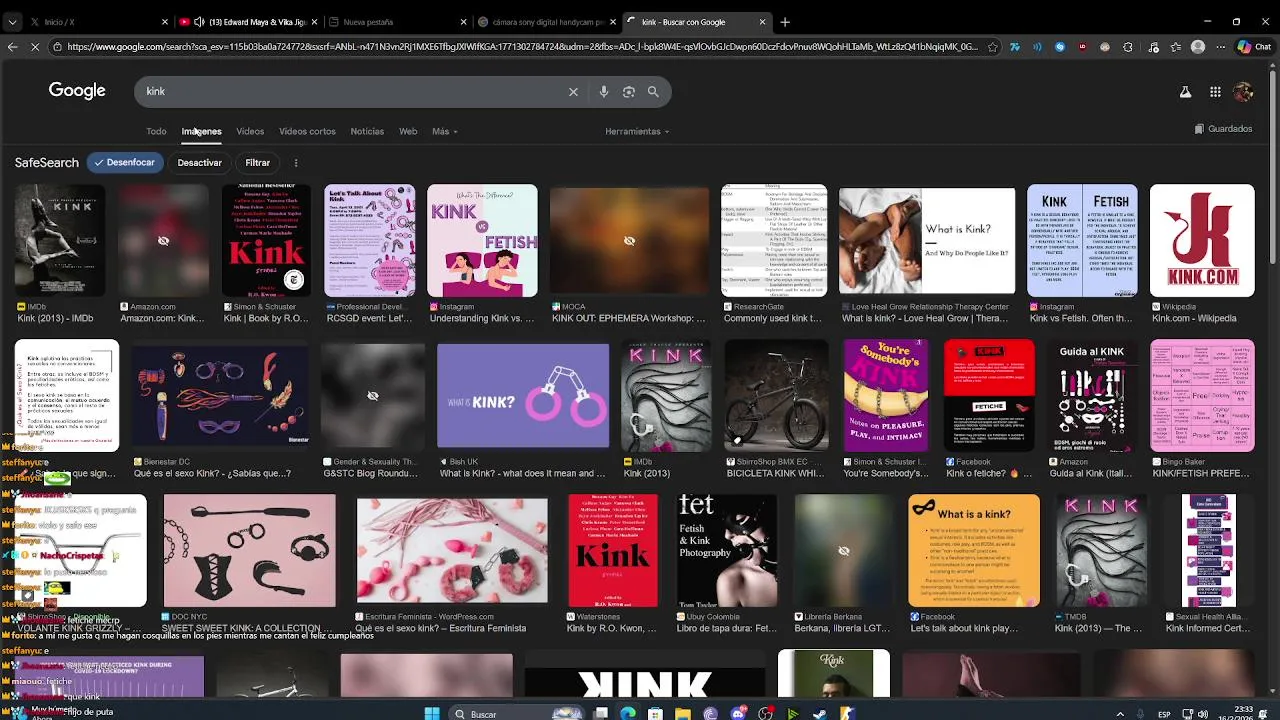
Task: Open Google apps grid
Action: point(1215,92)
